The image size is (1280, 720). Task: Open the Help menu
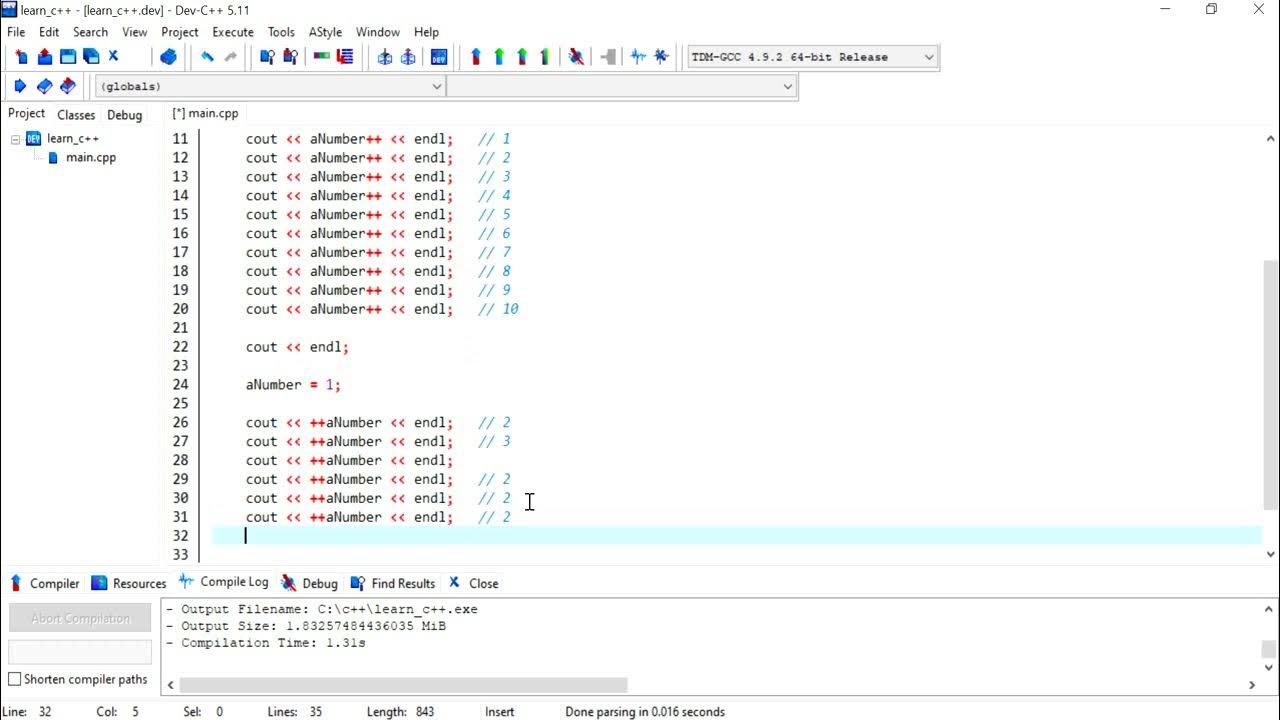click(426, 32)
